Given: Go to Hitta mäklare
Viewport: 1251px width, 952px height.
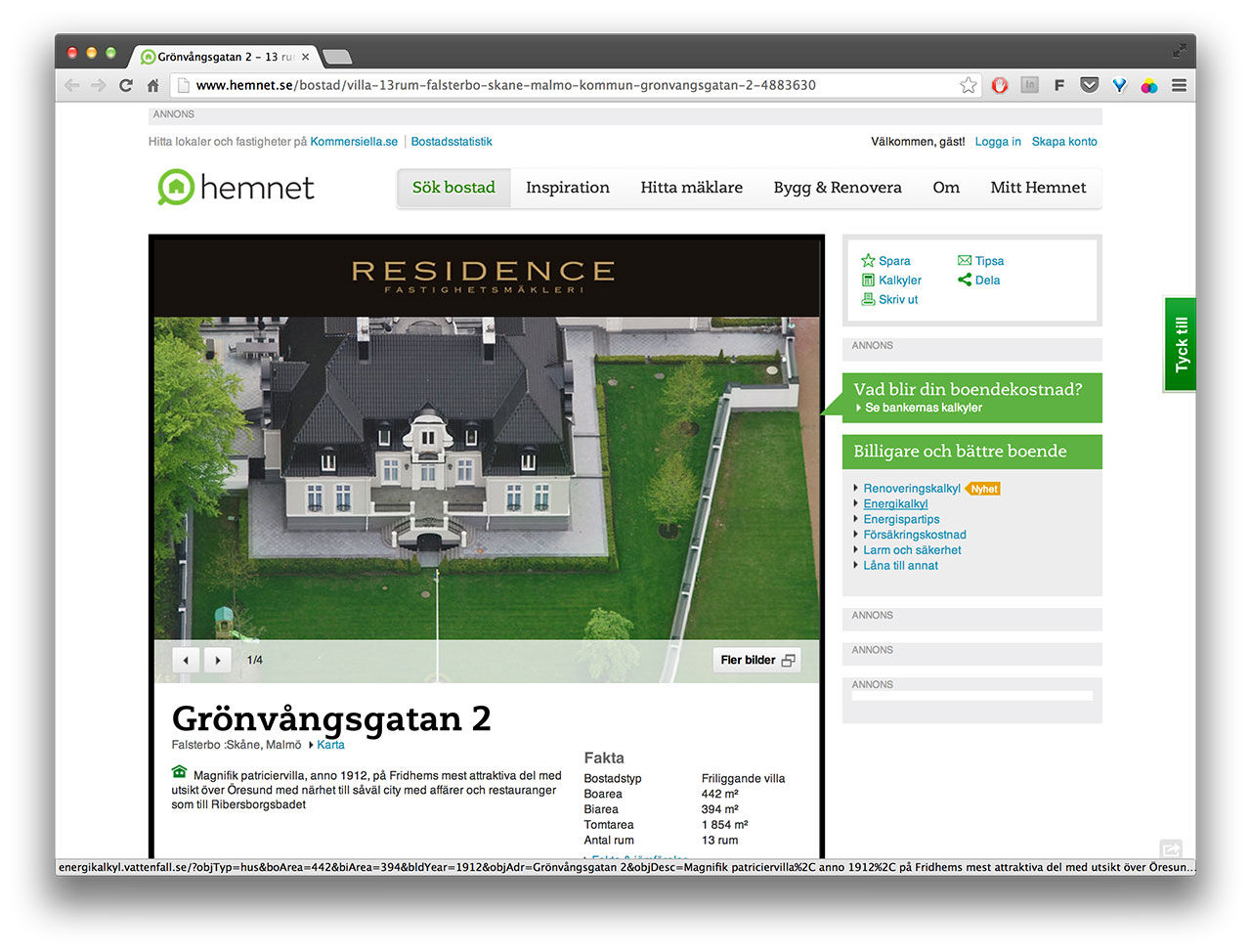Looking at the screenshot, I should 692,188.
